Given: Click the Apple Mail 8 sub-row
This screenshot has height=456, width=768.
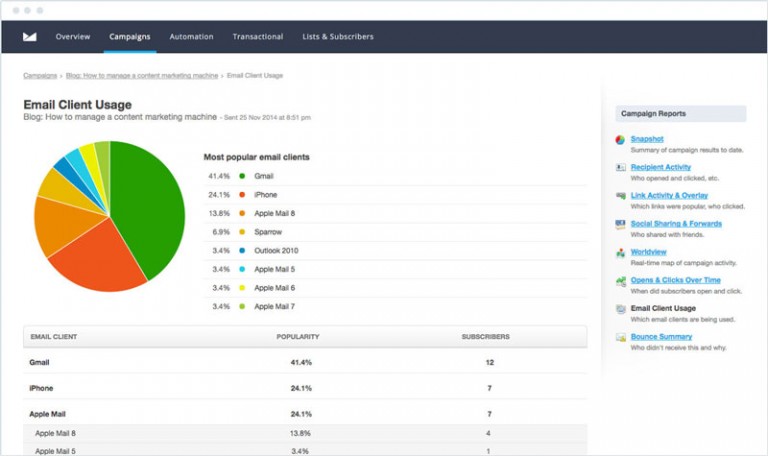Looking at the screenshot, I should click(x=305, y=433).
